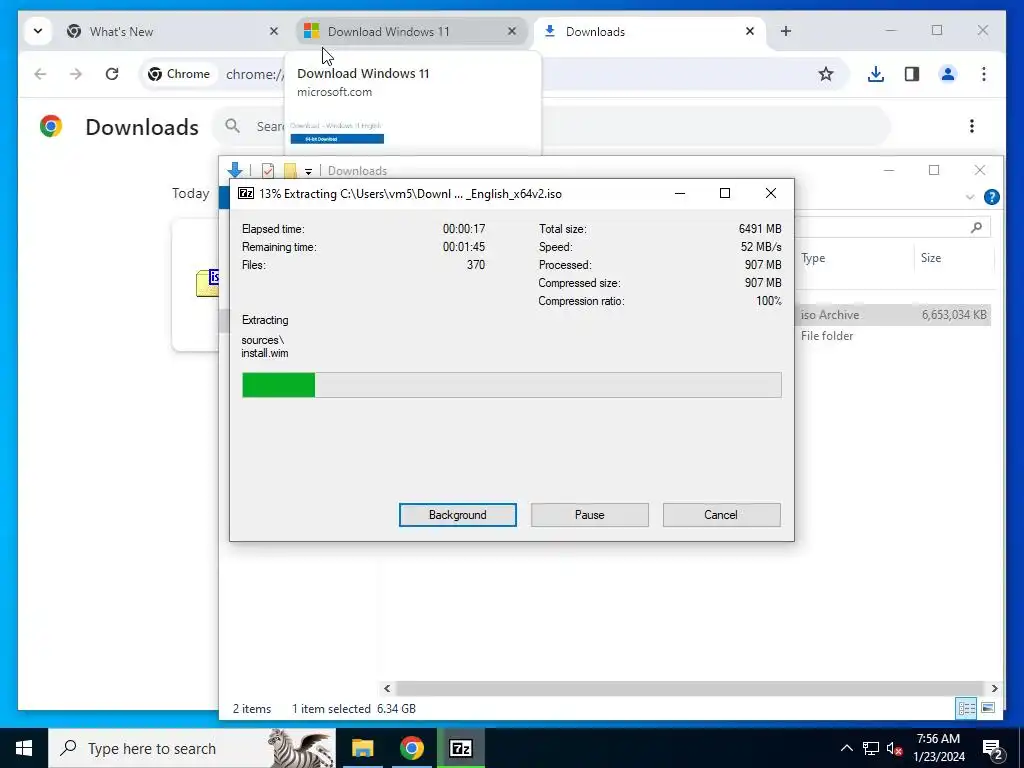This screenshot has height=768, width=1024.
Task: Click the 7-Zip dialog title icon
Action: [x=246, y=193]
